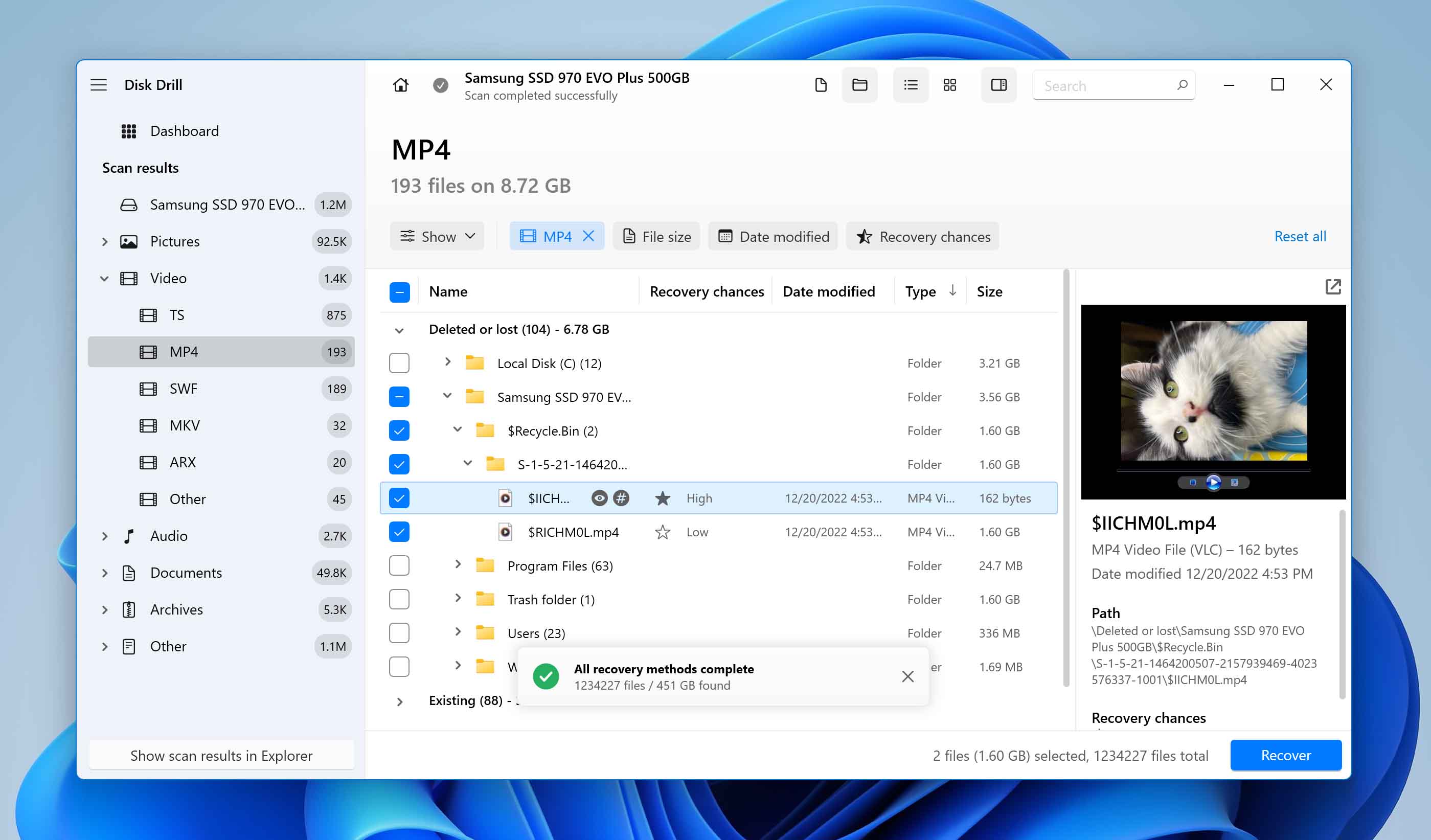Switch to list view layout icon
Image resolution: width=1431 pixels, height=840 pixels.
(x=910, y=85)
